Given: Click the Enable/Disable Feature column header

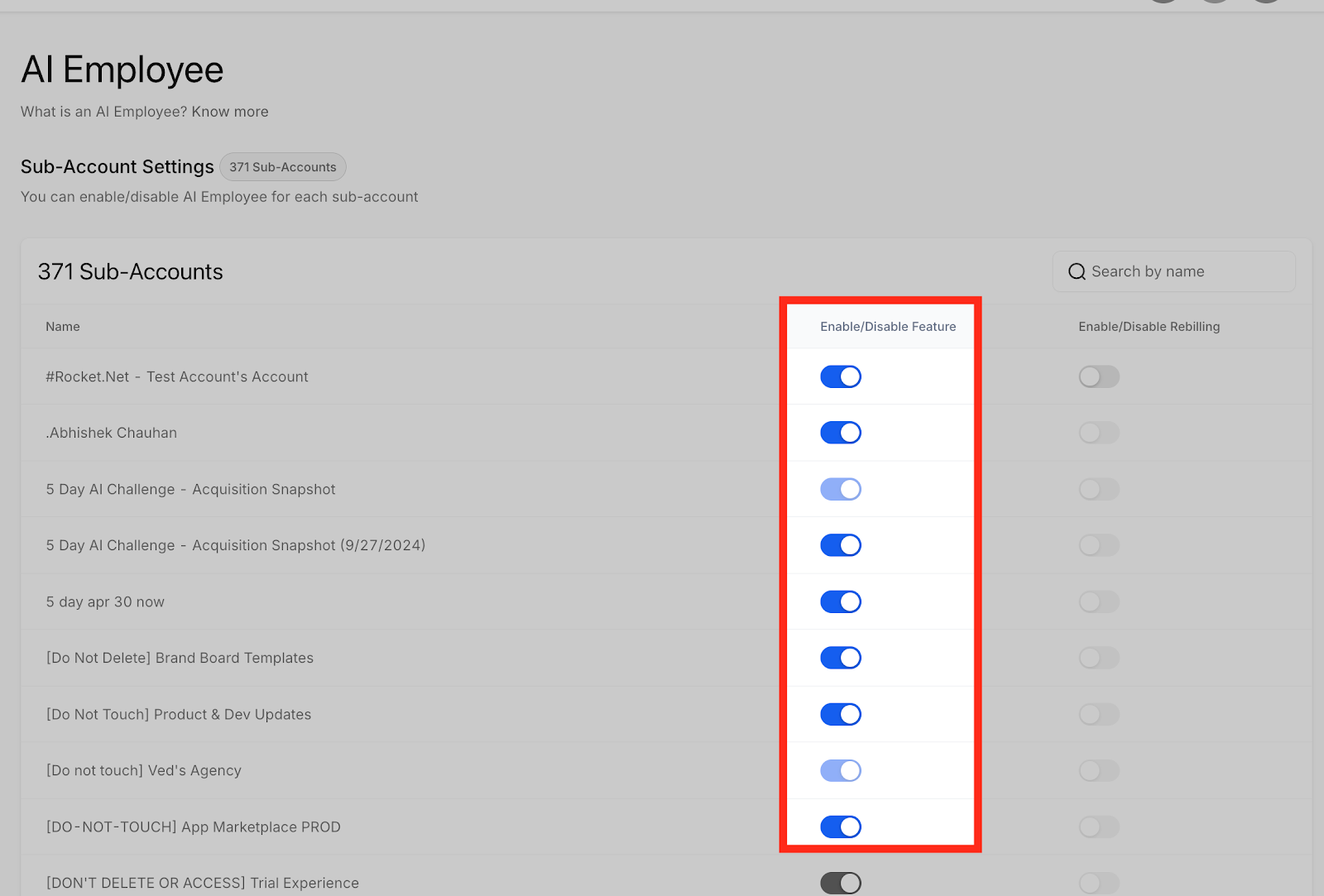Looking at the screenshot, I should 888,327.
